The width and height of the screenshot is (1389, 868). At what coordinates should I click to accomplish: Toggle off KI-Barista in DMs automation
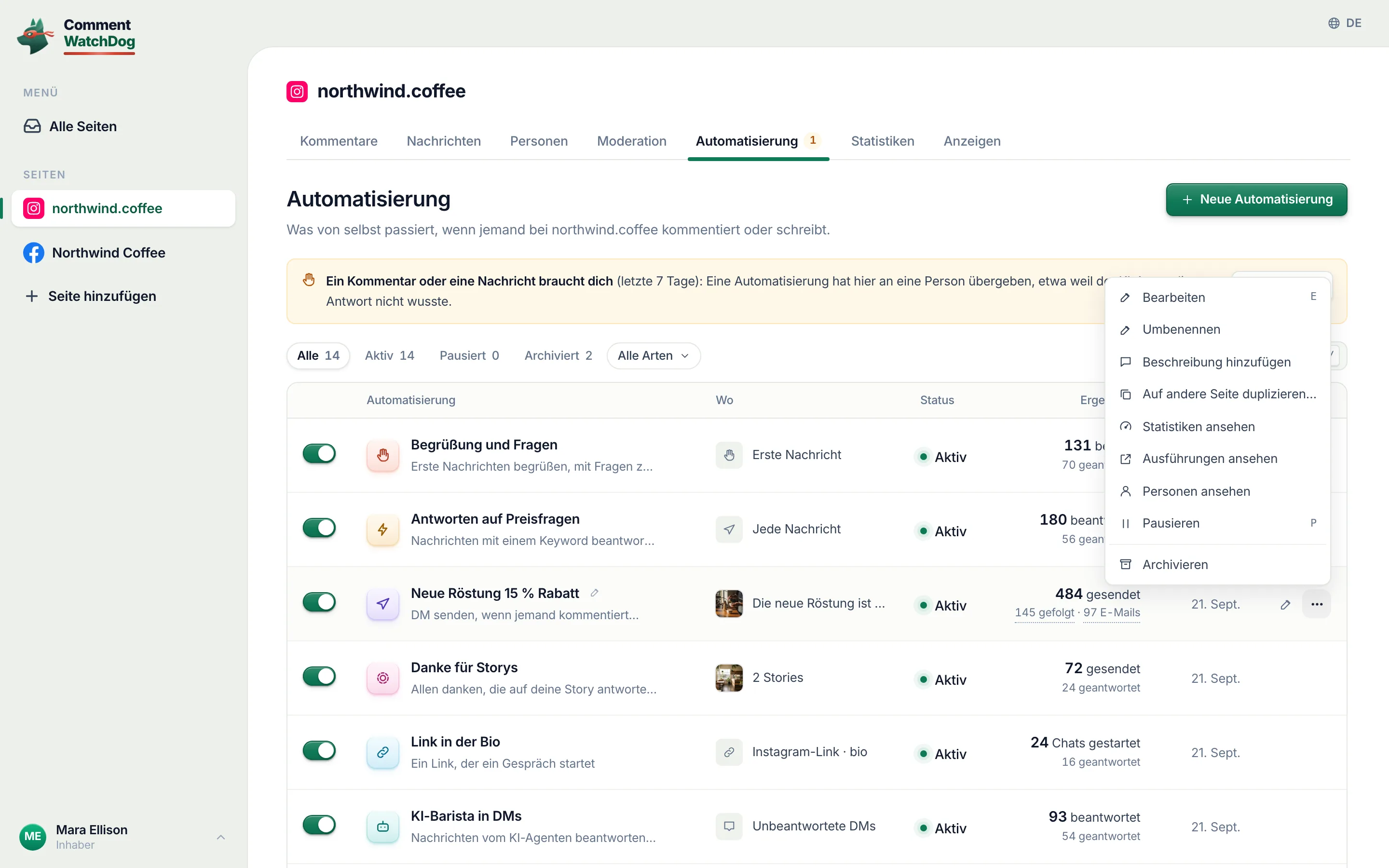point(319,825)
